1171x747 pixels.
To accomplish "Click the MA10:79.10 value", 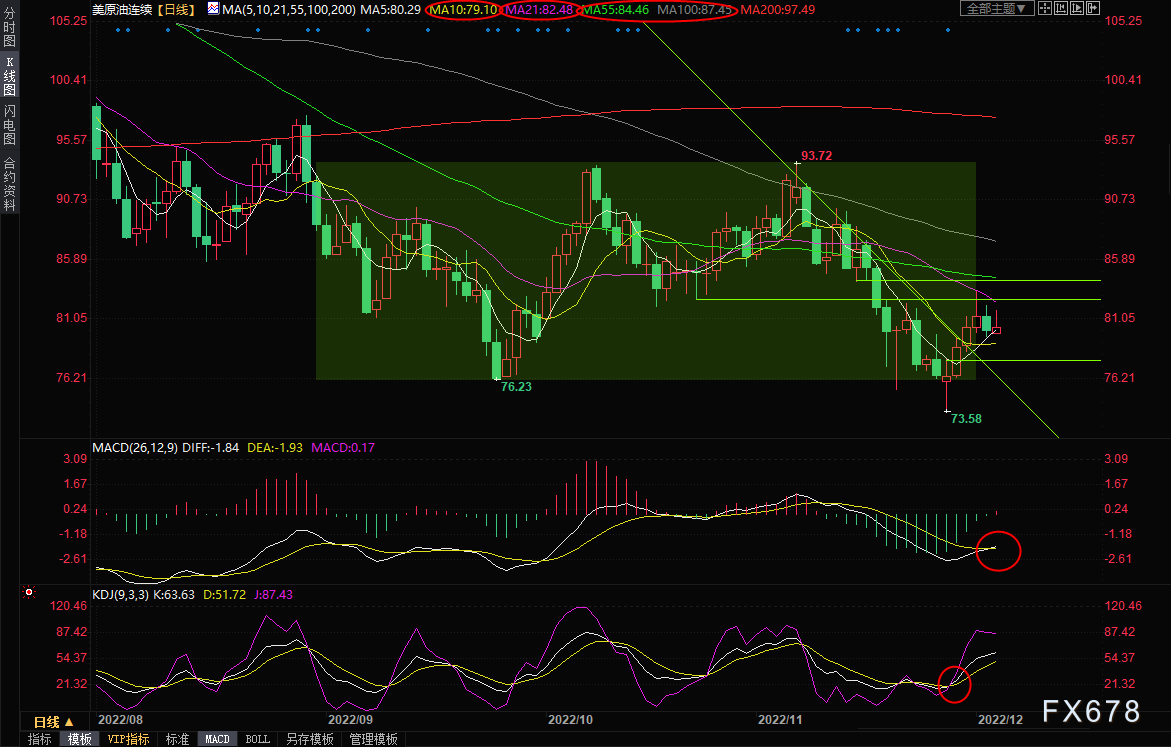I will coord(464,10).
